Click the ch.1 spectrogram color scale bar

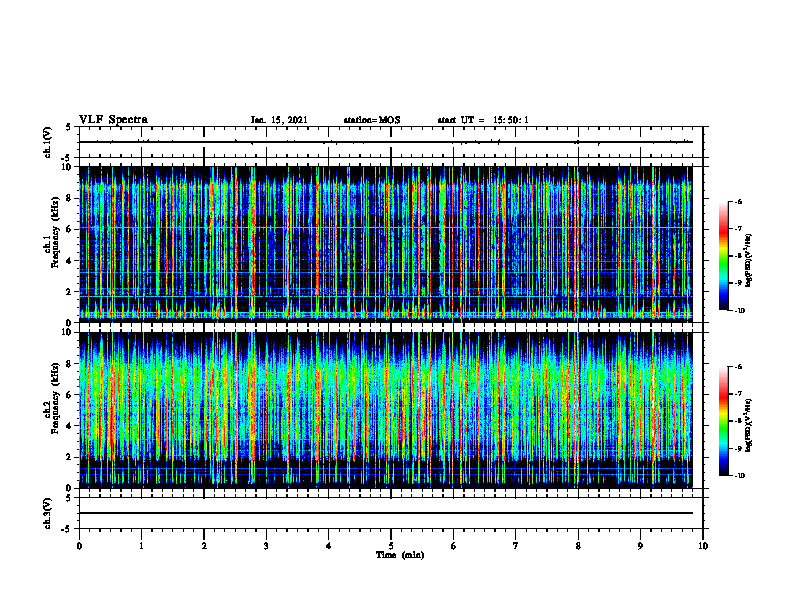coord(724,256)
